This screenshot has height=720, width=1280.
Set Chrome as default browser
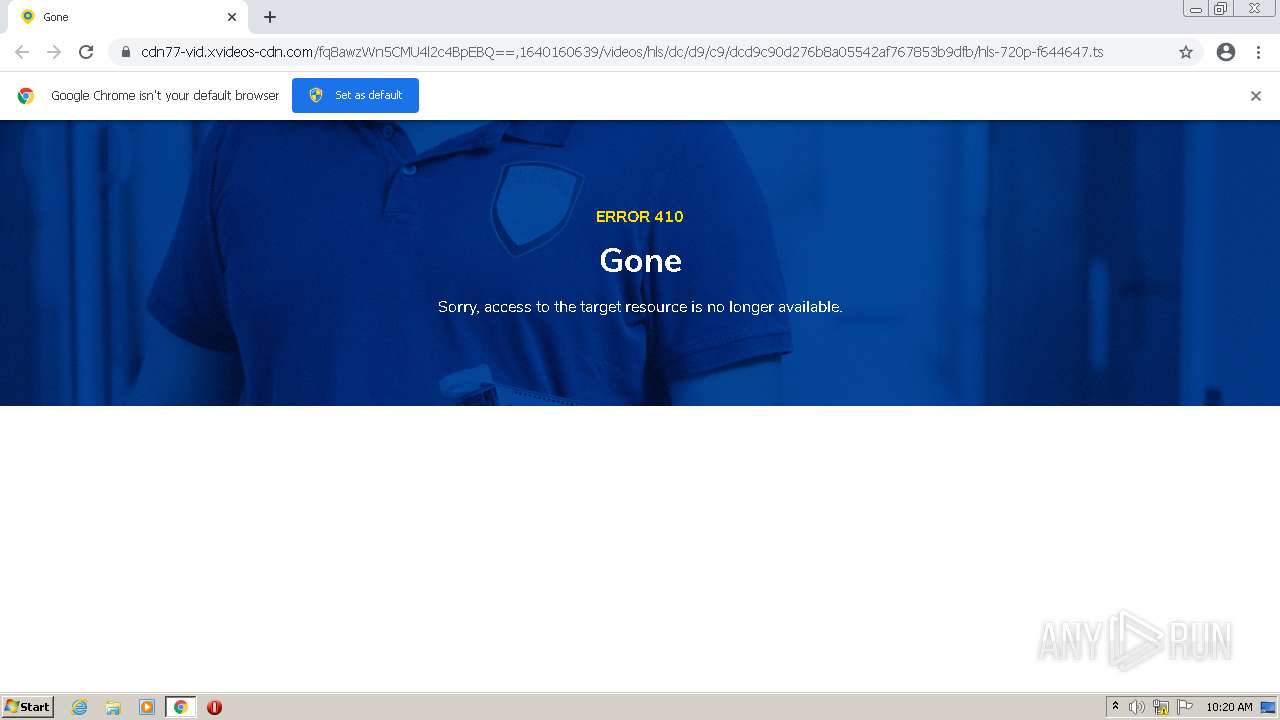pos(355,95)
